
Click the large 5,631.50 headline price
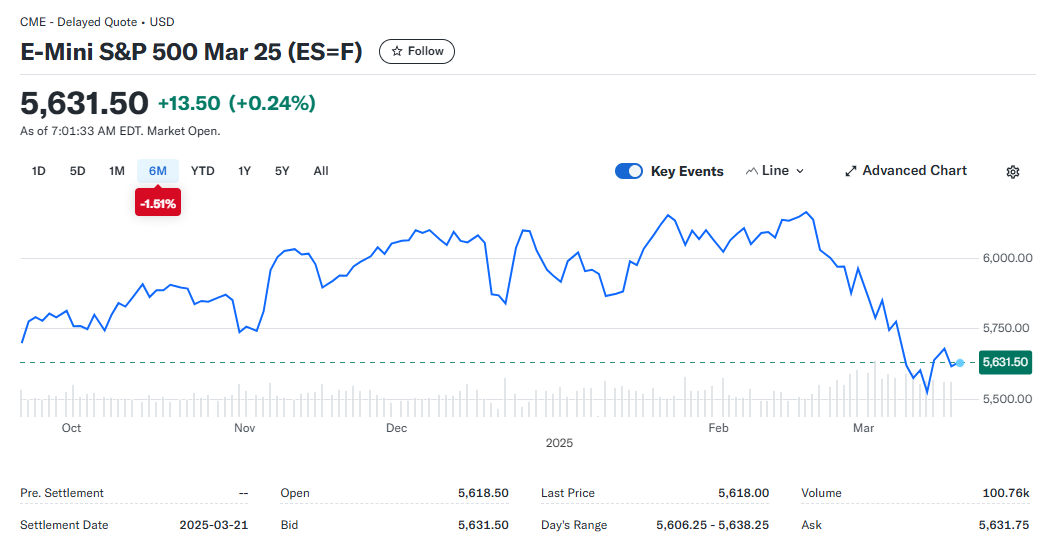[85, 103]
